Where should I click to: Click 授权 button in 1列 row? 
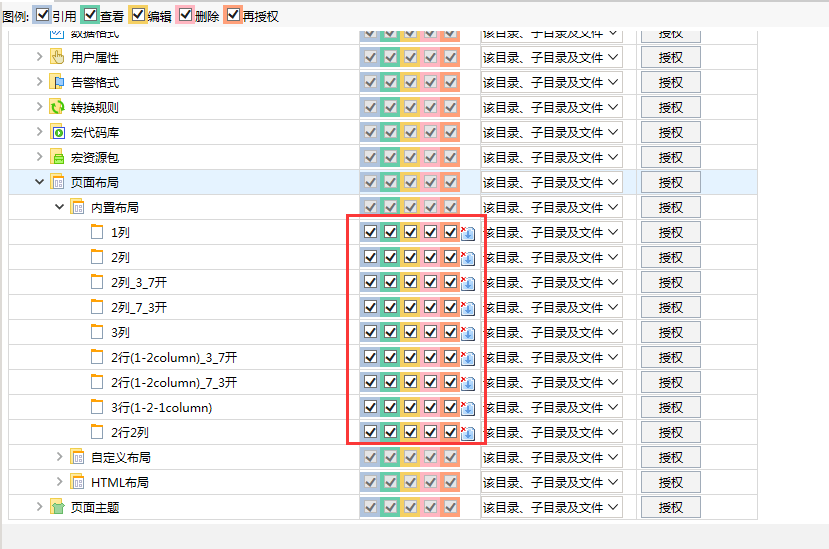[x=671, y=232]
